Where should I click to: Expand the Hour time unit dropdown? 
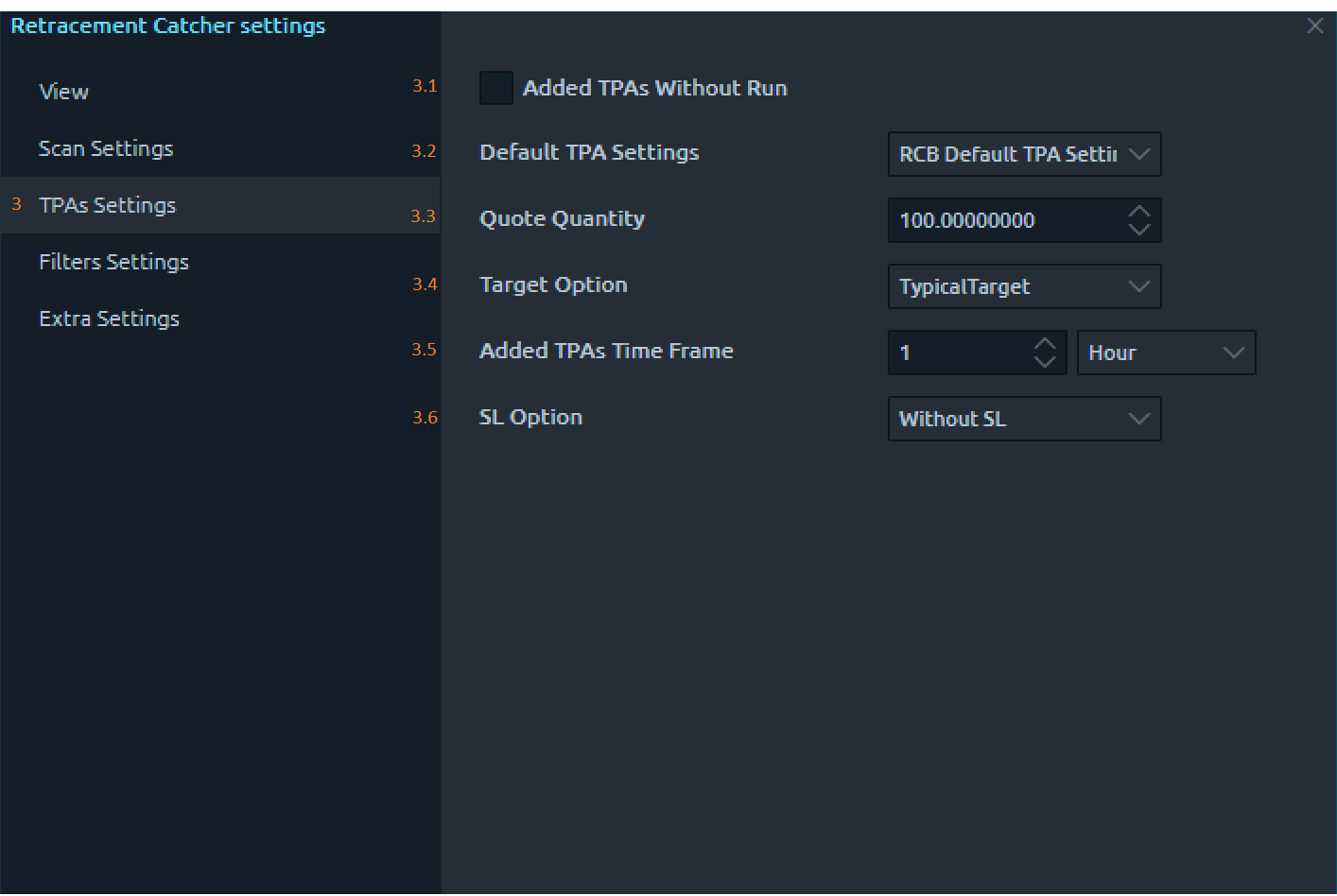pyautogui.click(x=1166, y=353)
